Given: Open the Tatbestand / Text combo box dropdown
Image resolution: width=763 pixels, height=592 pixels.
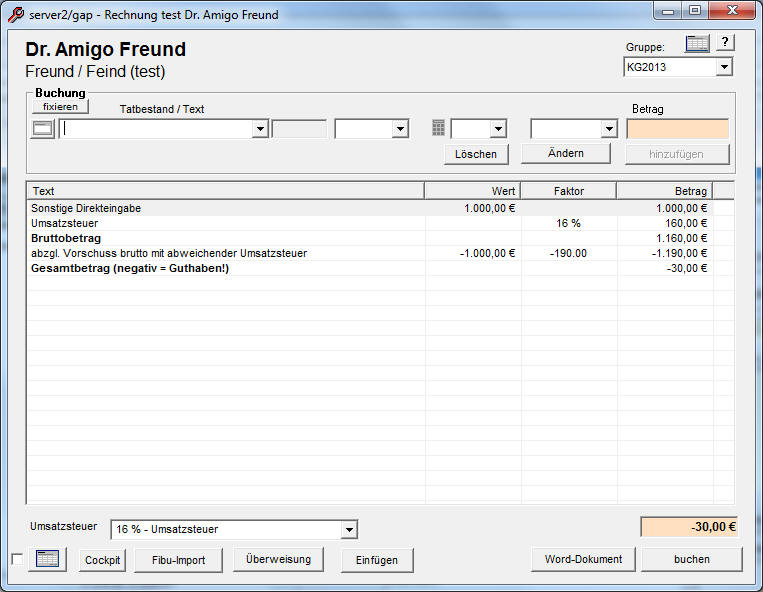Looking at the screenshot, I should tap(260, 129).
